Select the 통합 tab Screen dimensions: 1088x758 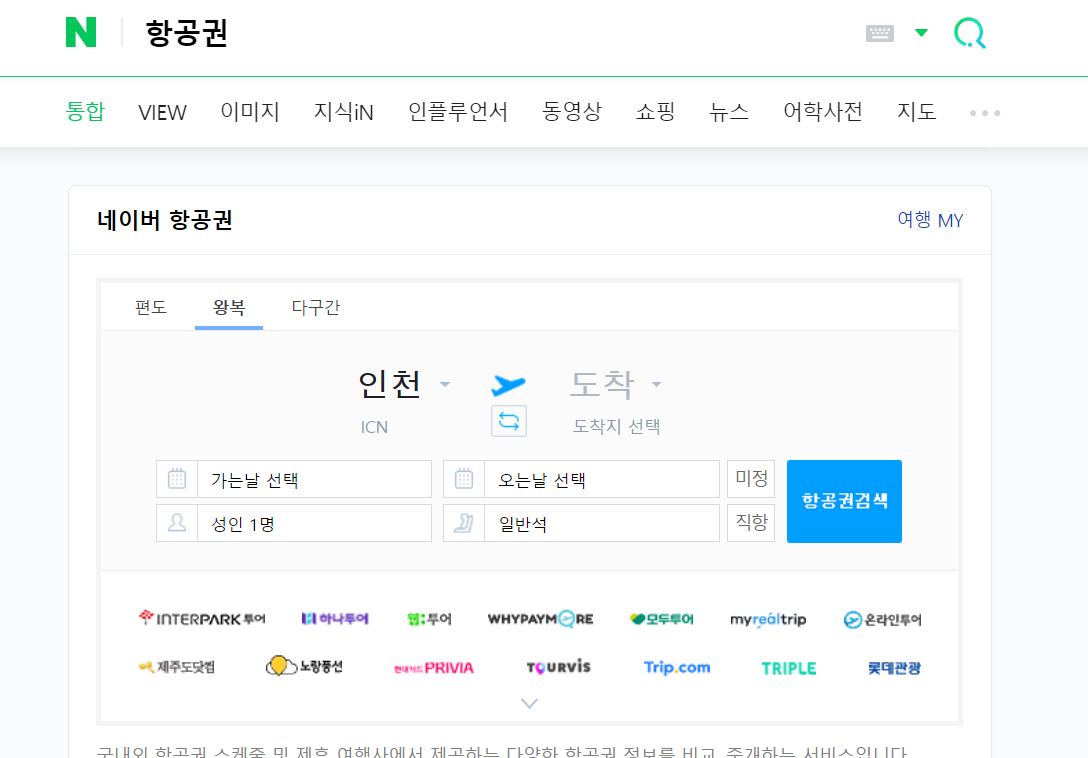tap(85, 111)
